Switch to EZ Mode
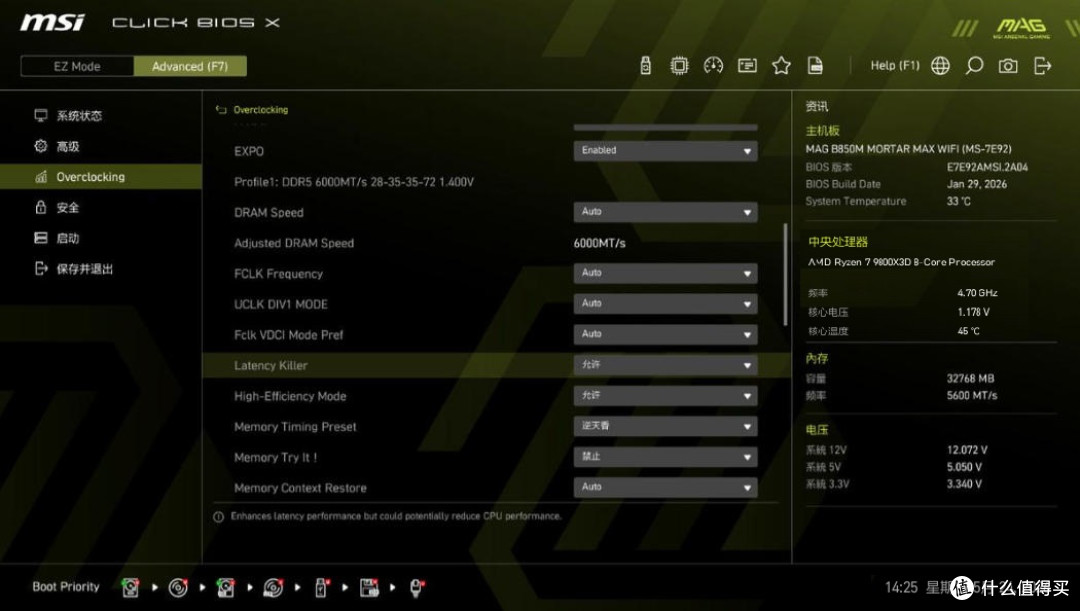The height and width of the screenshot is (611, 1080). point(77,66)
